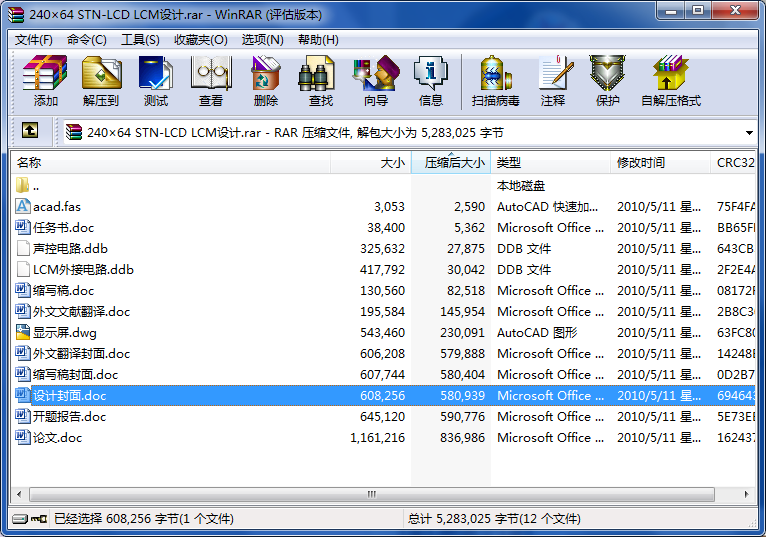Click the 显示屏.dwg drawing icon

click(22, 332)
